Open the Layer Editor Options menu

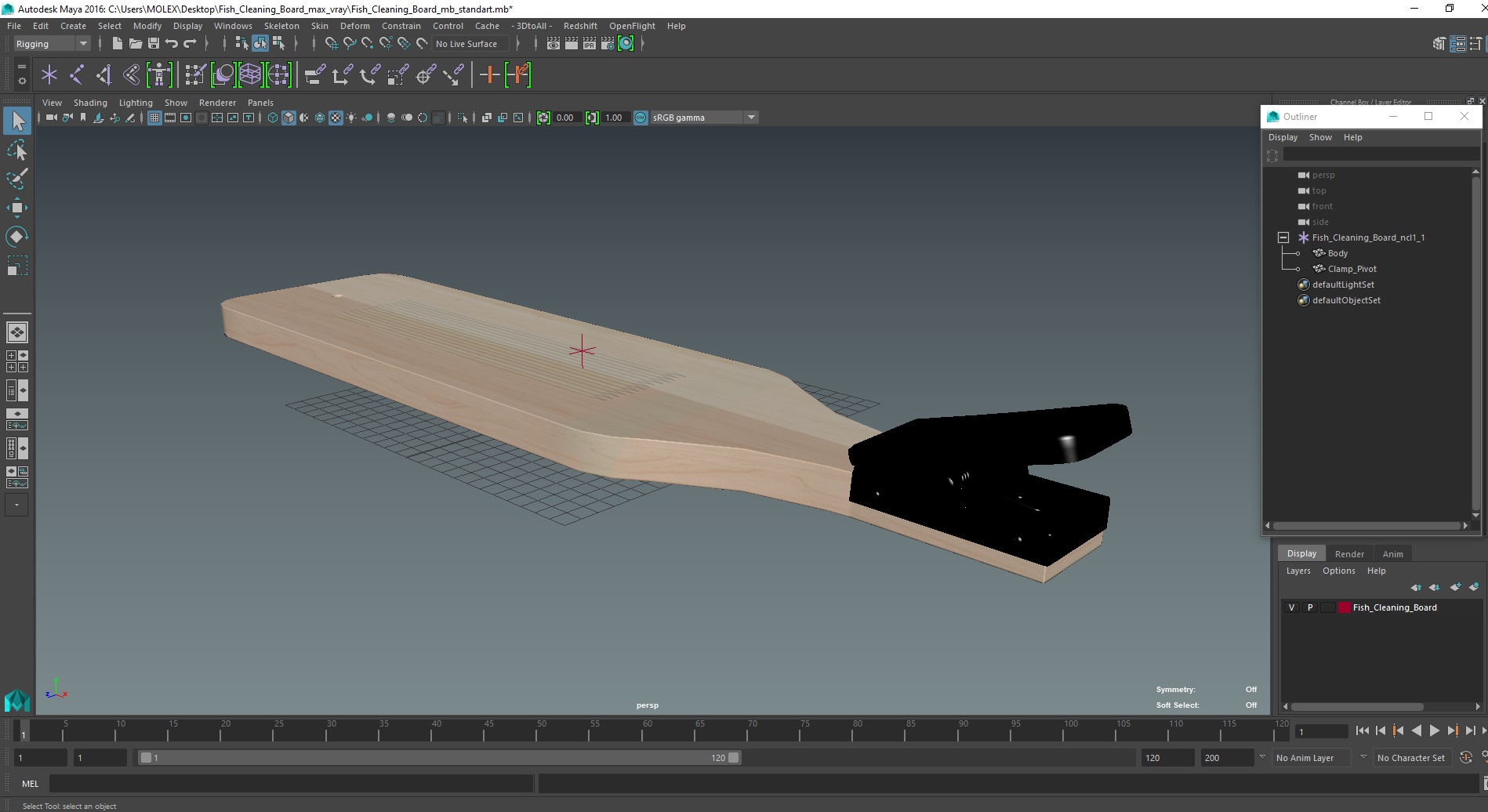[1338, 571]
